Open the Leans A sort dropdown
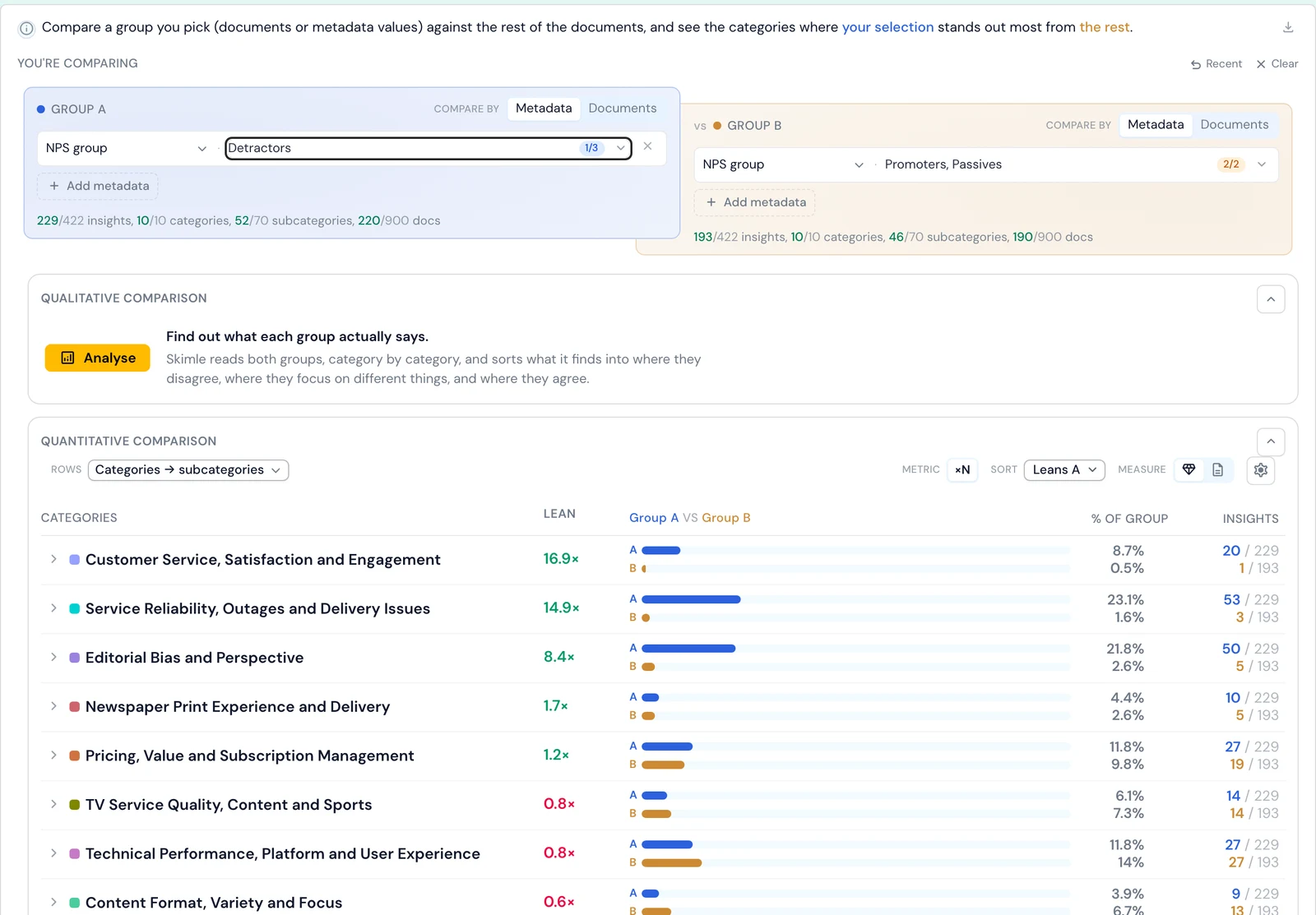 pos(1064,470)
